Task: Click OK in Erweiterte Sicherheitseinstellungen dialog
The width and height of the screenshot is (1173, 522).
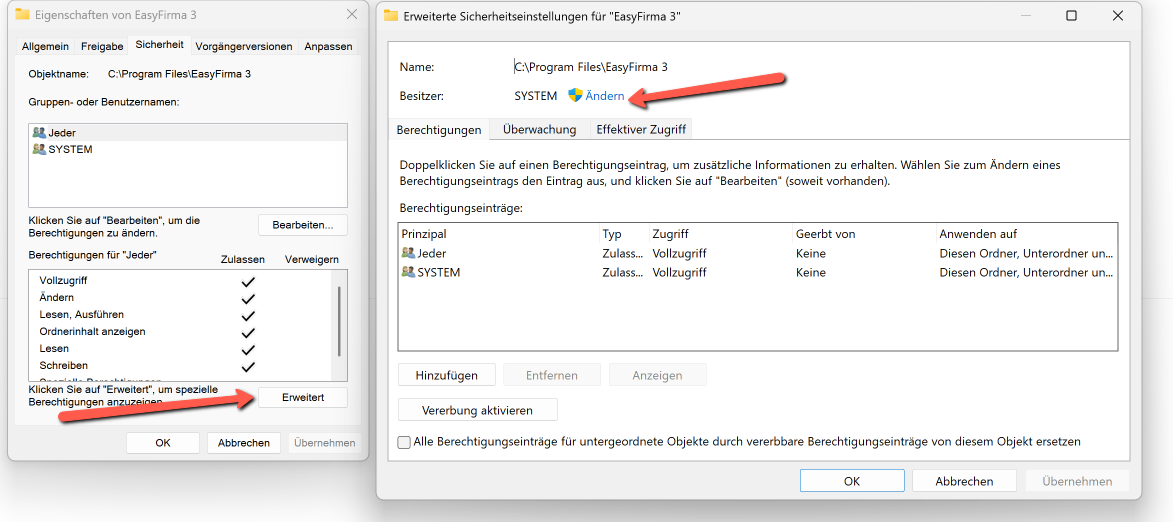Action: pyautogui.click(x=852, y=481)
